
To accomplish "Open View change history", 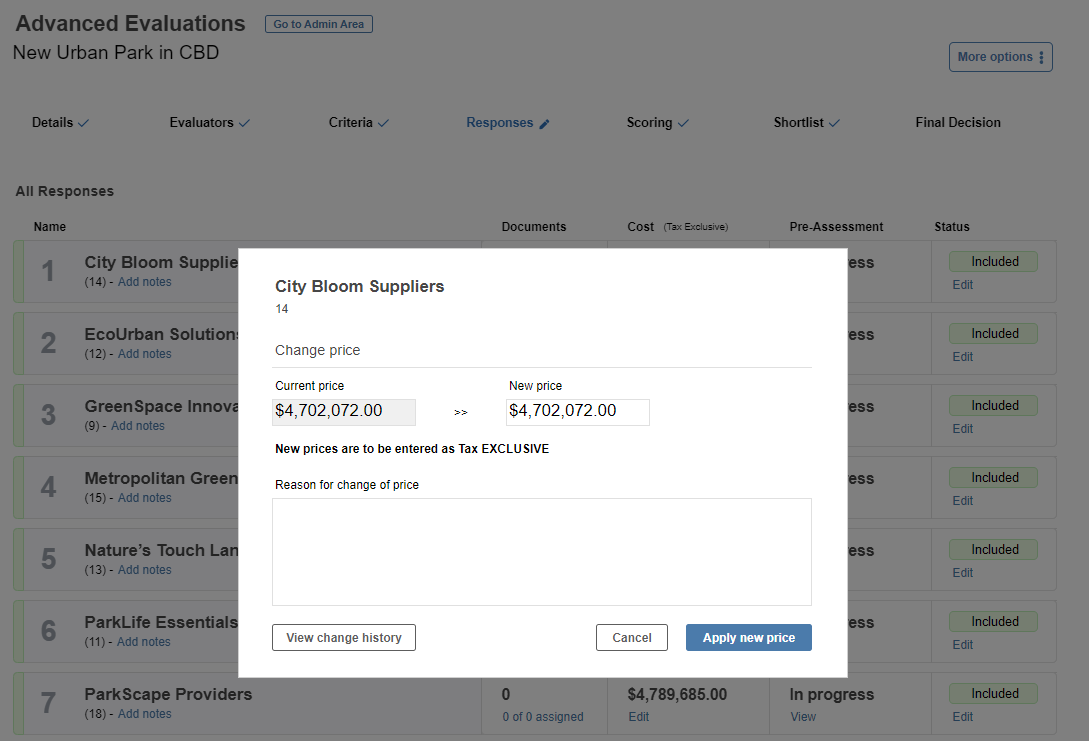I will click(344, 638).
